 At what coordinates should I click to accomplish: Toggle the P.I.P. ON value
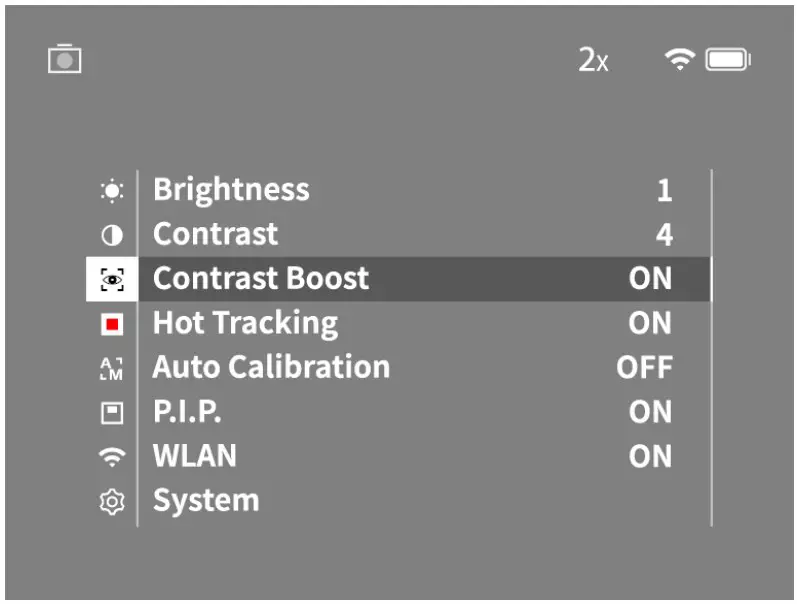tap(650, 411)
